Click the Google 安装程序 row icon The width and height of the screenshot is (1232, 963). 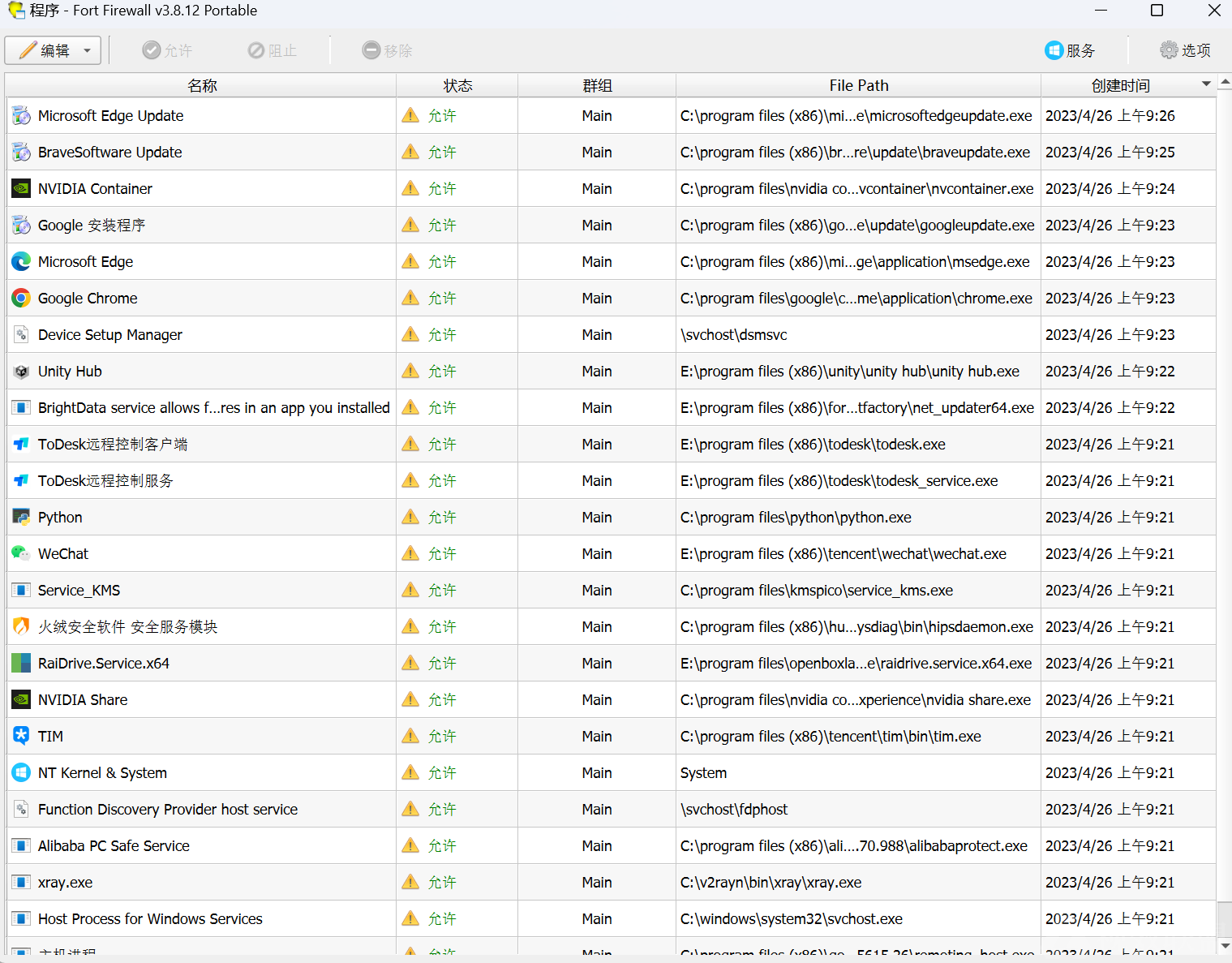(21, 226)
